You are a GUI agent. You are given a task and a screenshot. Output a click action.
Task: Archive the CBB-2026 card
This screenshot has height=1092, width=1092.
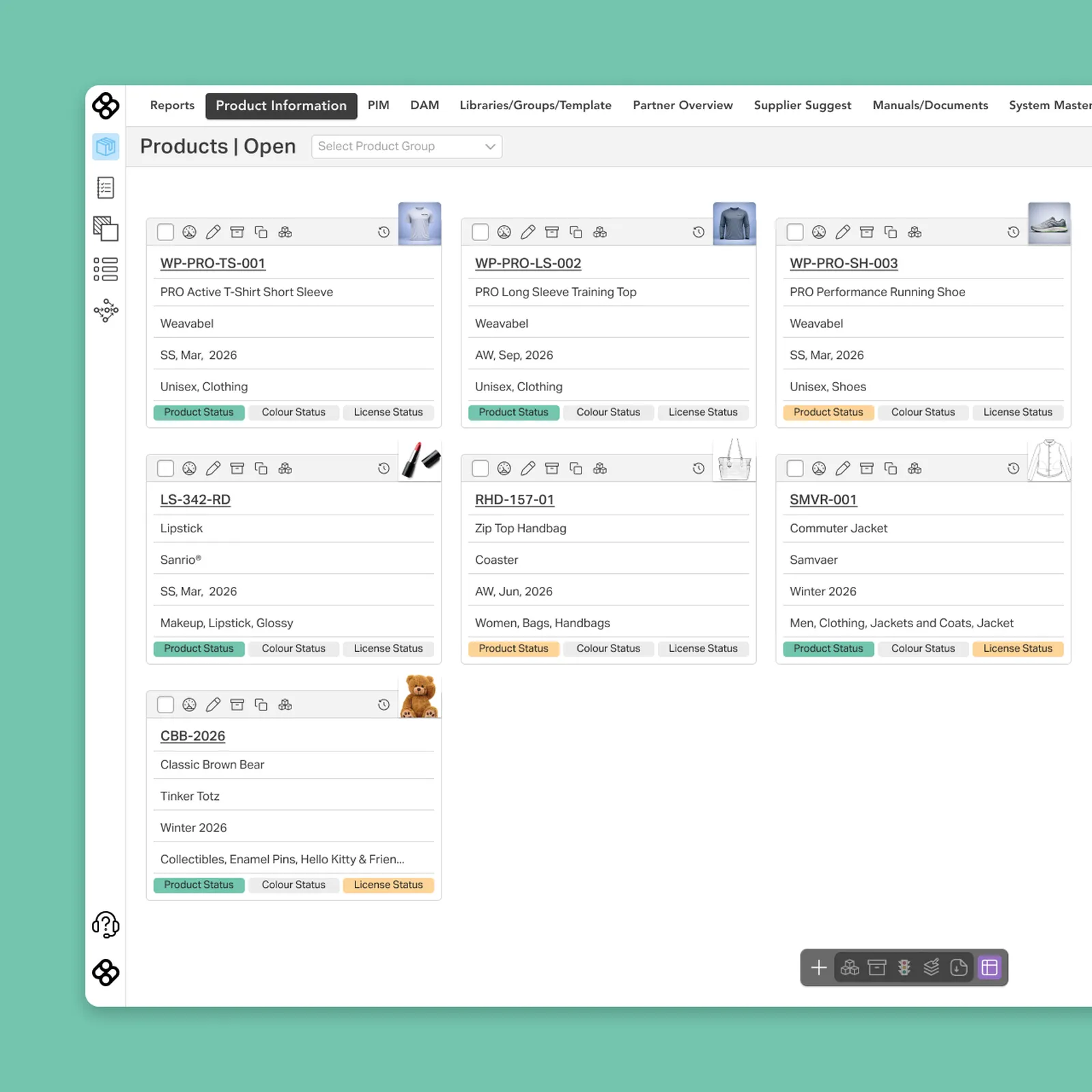(x=238, y=704)
